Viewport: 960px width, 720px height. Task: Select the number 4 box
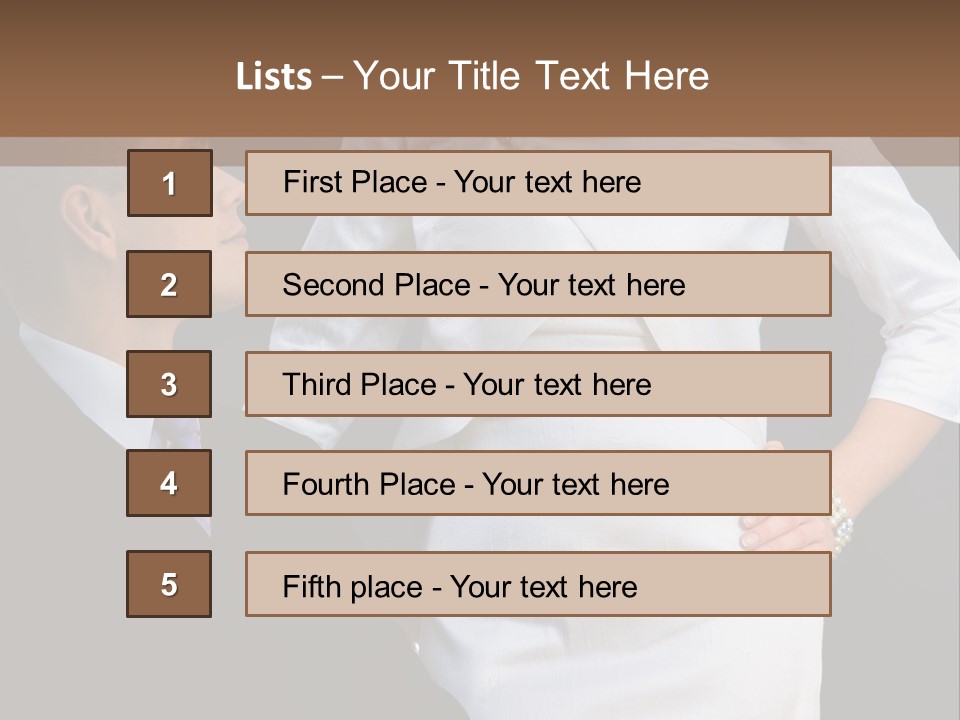(169, 483)
